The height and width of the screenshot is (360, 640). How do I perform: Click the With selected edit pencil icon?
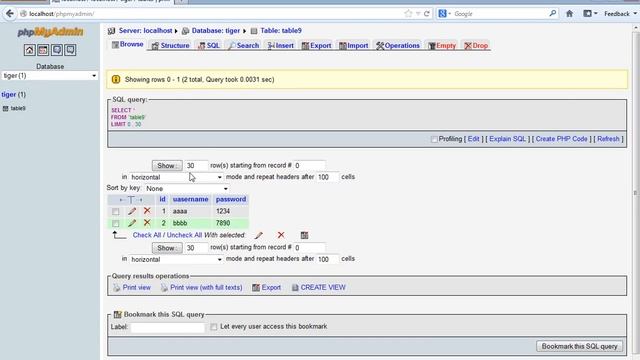pos(259,235)
